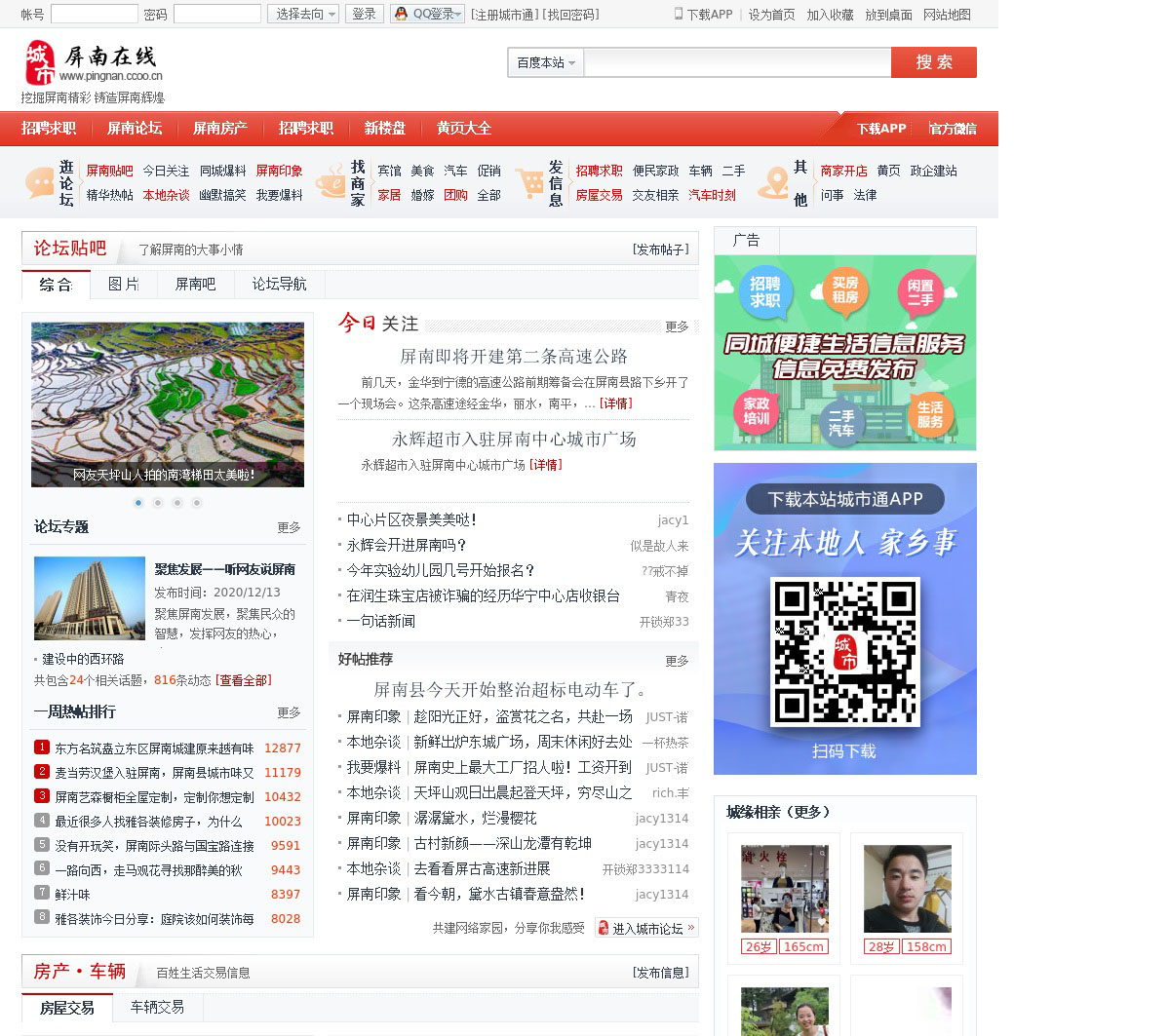Switch to the 图片 tab
1170x1036 pixels.
[123, 284]
